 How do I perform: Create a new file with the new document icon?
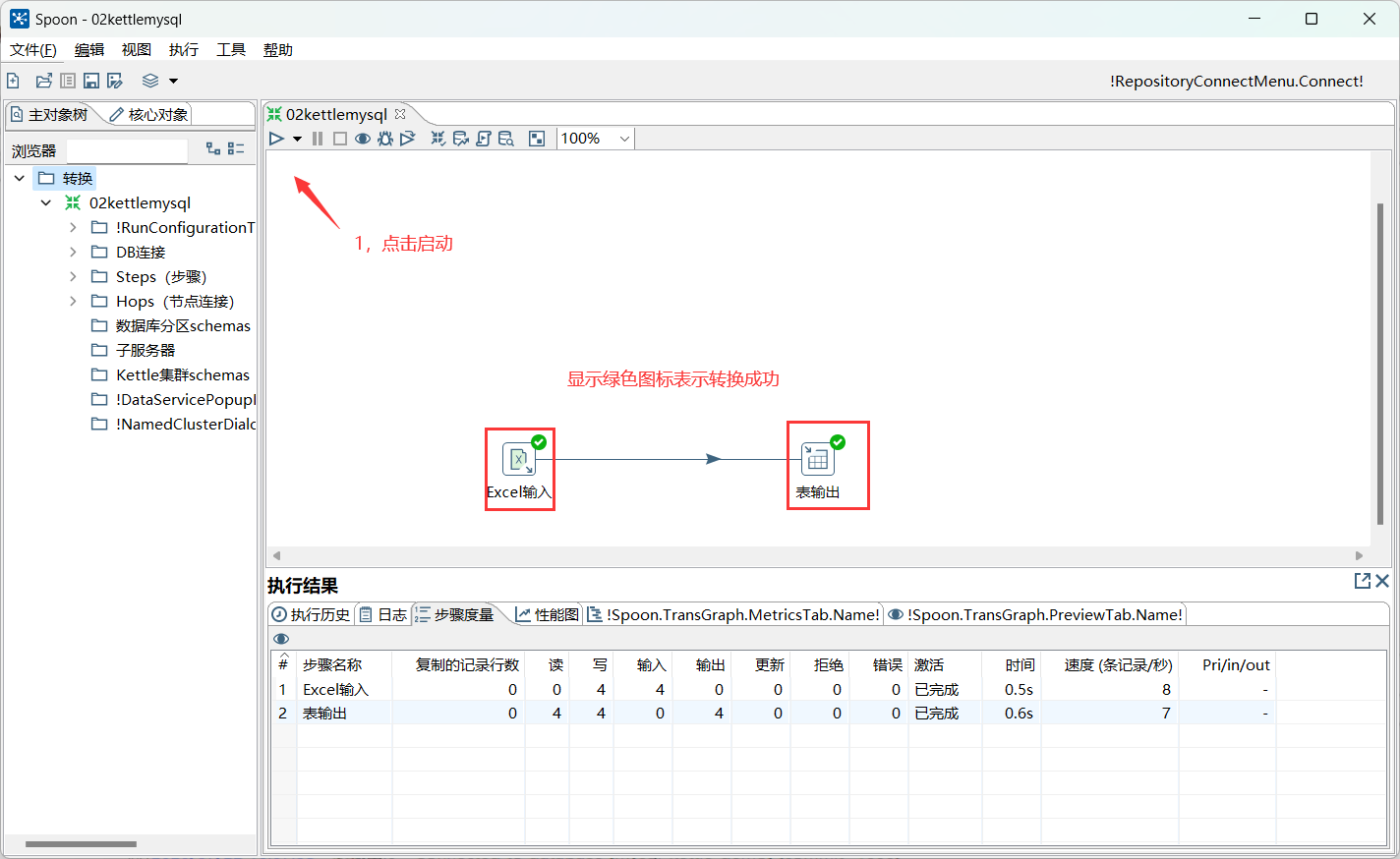pyautogui.click(x=13, y=81)
